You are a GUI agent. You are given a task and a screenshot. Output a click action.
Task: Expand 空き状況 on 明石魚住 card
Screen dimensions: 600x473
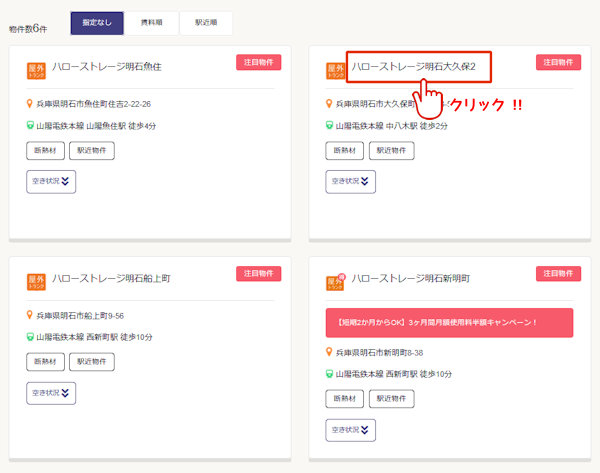51,181
